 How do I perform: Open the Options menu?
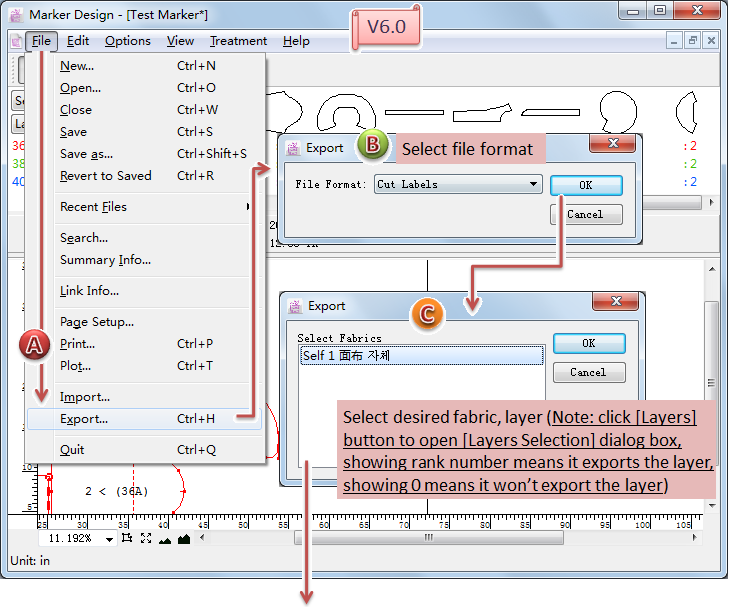pos(128,41)
